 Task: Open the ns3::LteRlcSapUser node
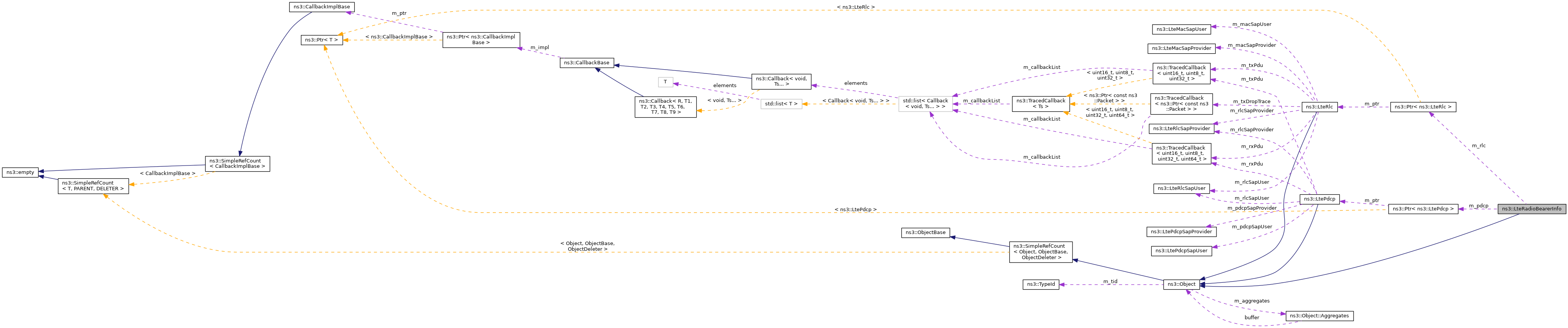point(1181,189)
